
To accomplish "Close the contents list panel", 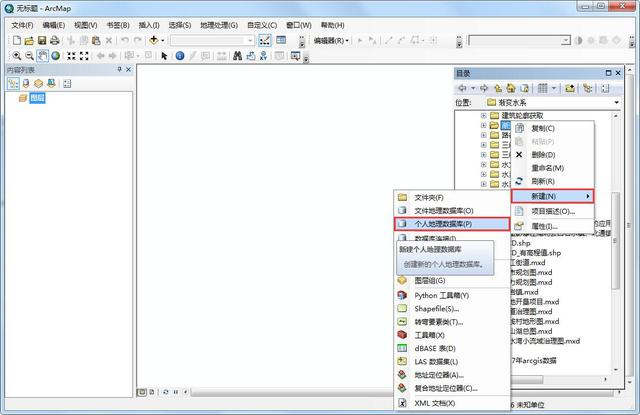I will point(128,69).
